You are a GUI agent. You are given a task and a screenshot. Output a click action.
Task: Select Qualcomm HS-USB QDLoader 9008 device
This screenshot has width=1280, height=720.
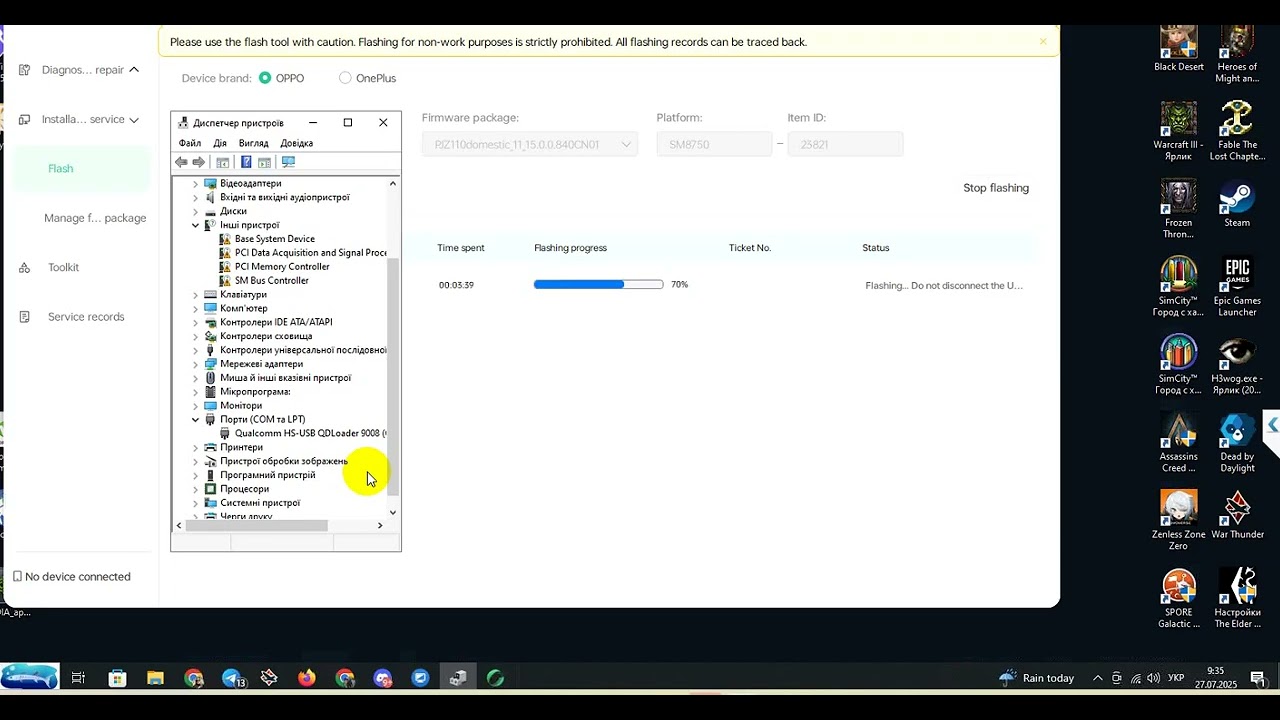[302, 433]
